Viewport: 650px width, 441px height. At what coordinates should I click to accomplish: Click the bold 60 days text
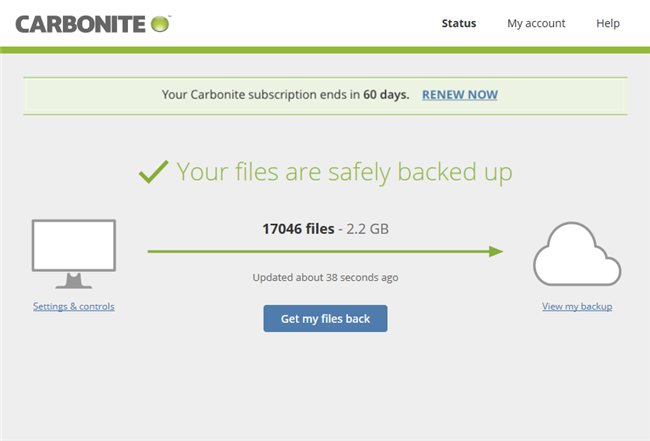pyautogui.click(x=388, y=95)
